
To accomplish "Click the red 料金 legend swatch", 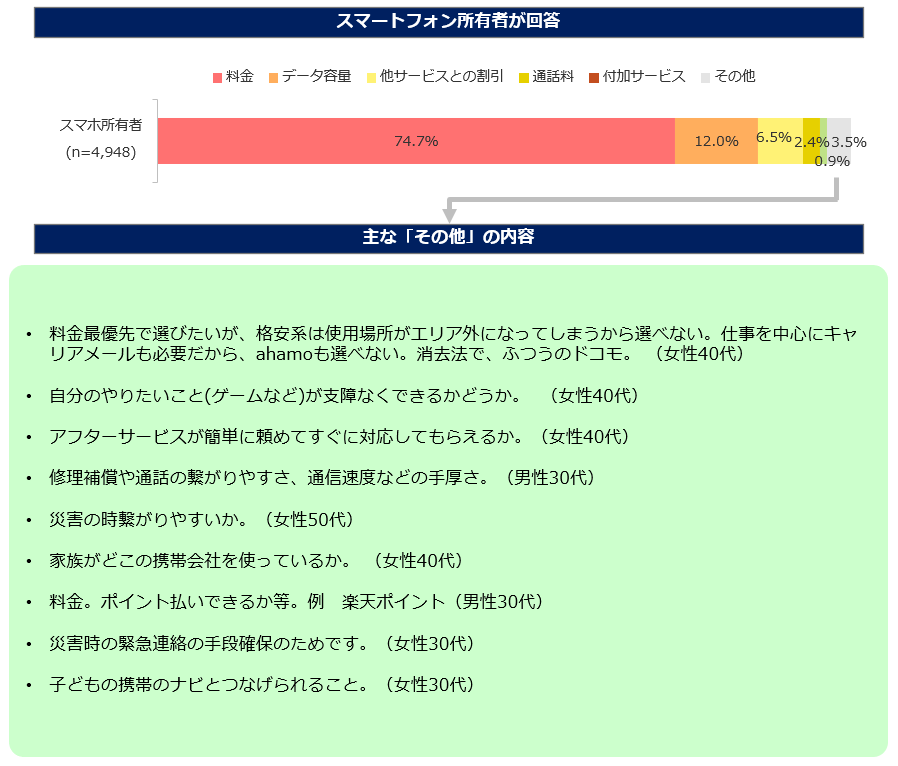I will [217, 78].
